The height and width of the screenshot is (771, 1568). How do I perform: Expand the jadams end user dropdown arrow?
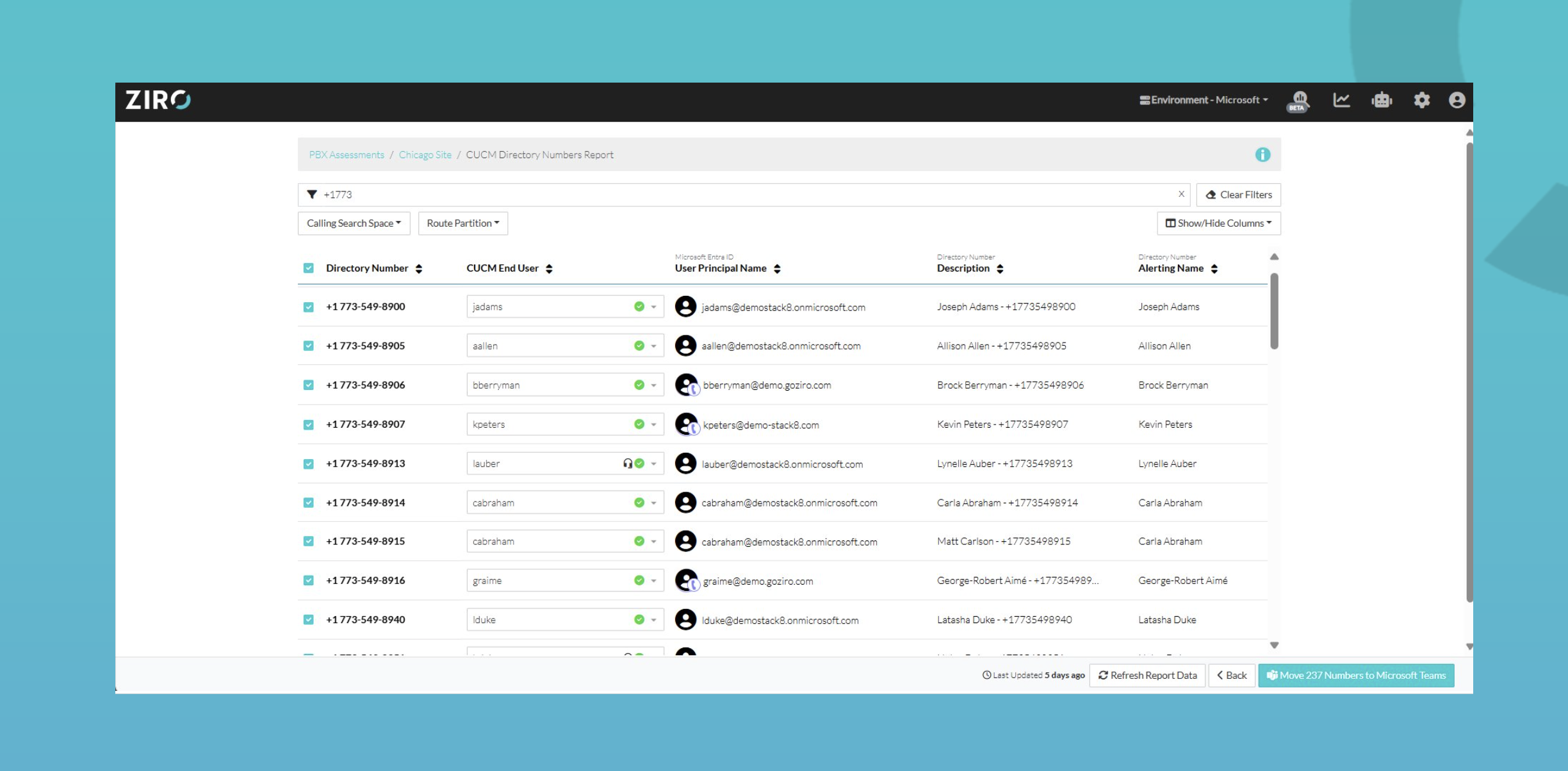tap(654, 307)
